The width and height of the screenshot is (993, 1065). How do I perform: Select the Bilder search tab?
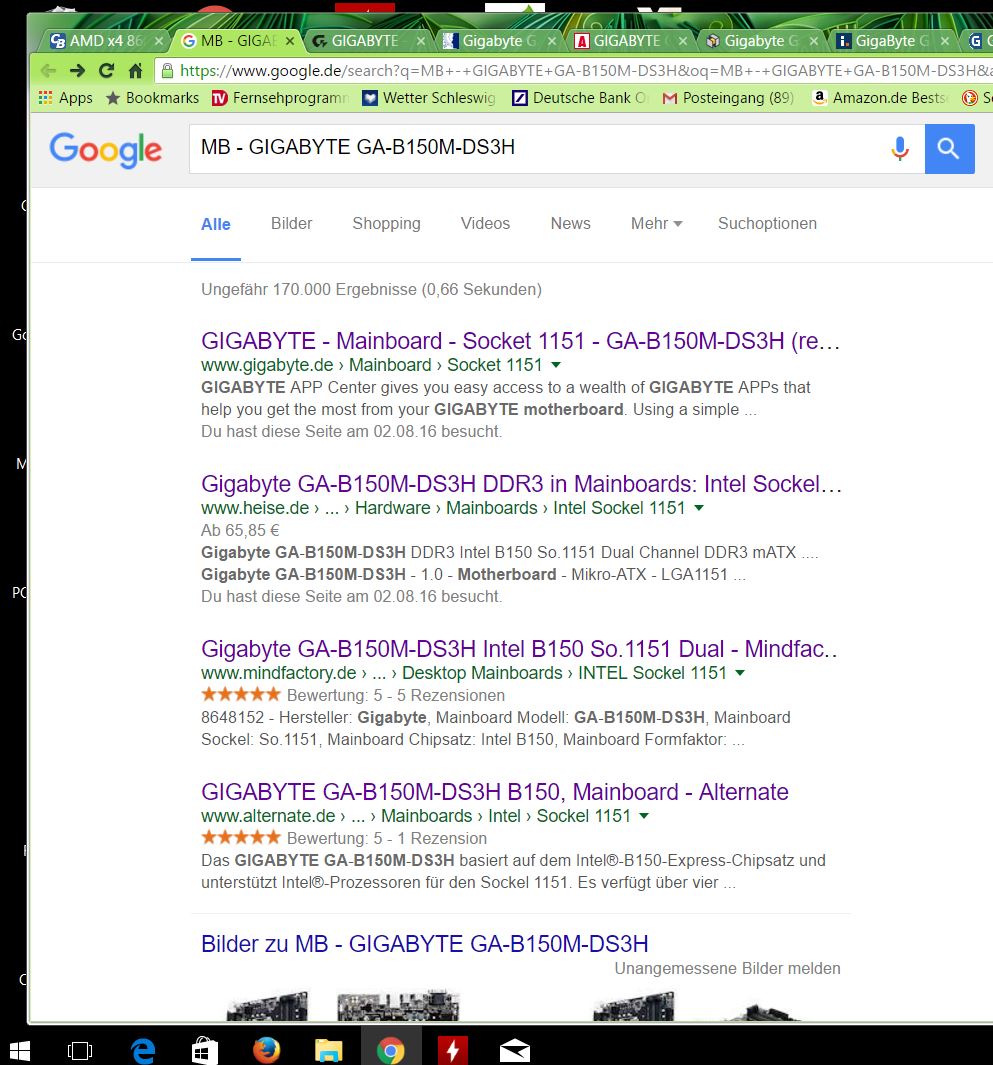(291, 223)
